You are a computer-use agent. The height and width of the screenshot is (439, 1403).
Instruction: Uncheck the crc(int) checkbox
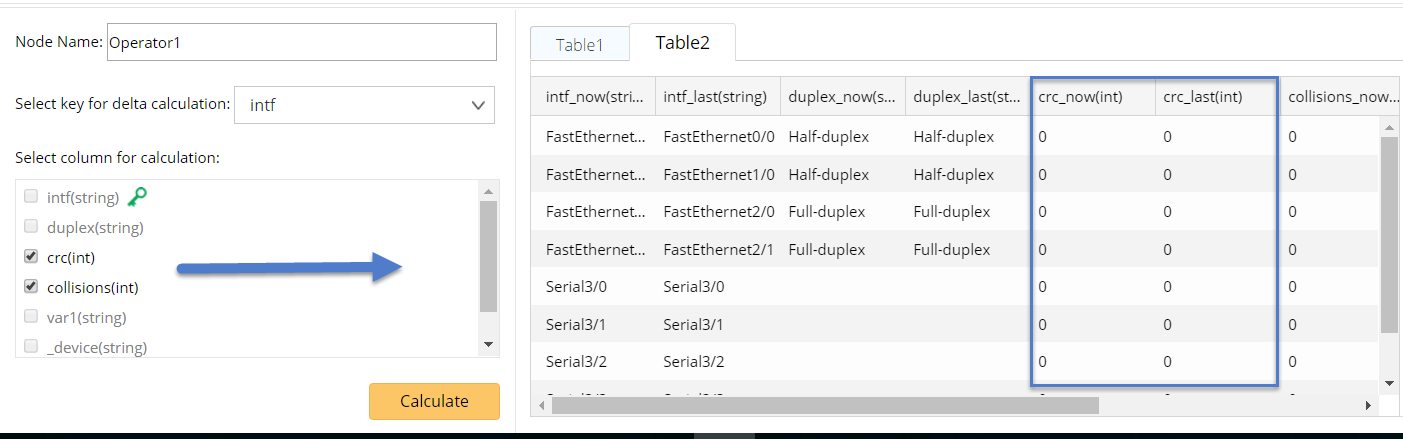[x=31, y=257]
